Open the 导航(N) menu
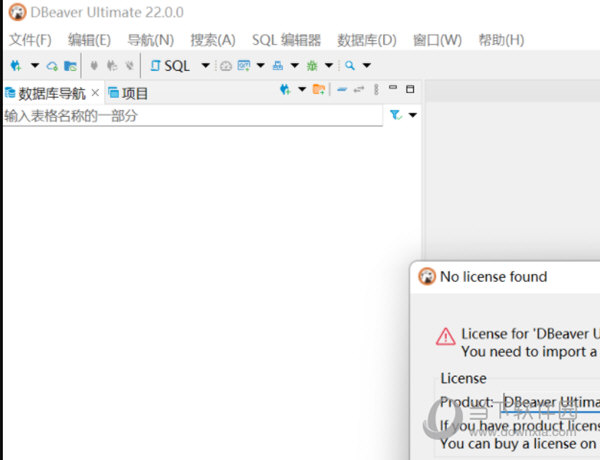 point(151,40)
